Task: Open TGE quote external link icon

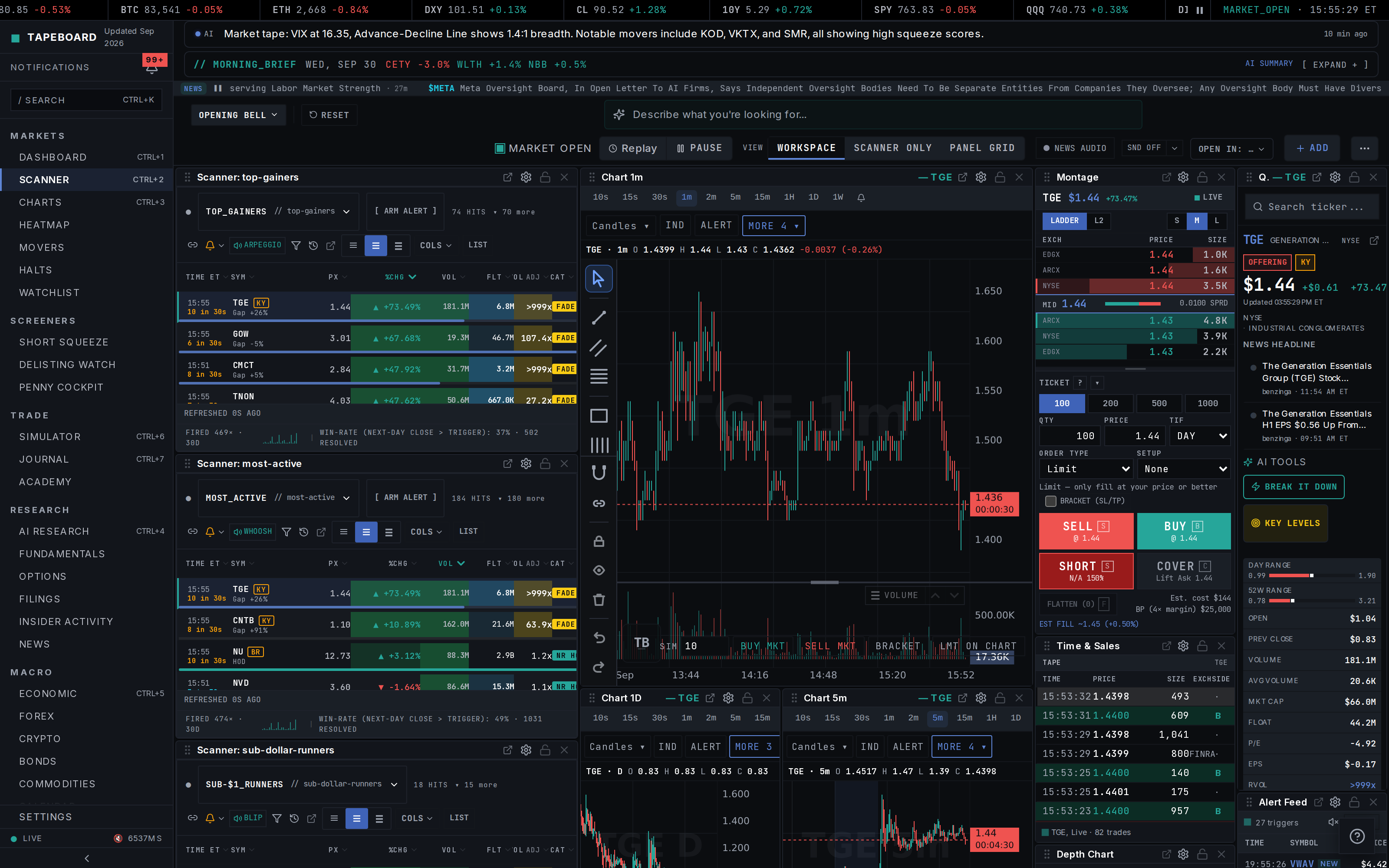Action: 1374,240
